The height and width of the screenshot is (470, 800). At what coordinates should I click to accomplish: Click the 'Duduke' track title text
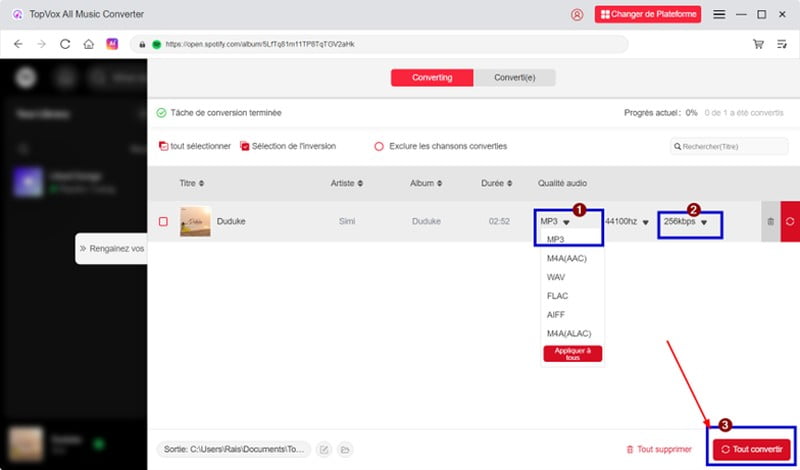231,221
